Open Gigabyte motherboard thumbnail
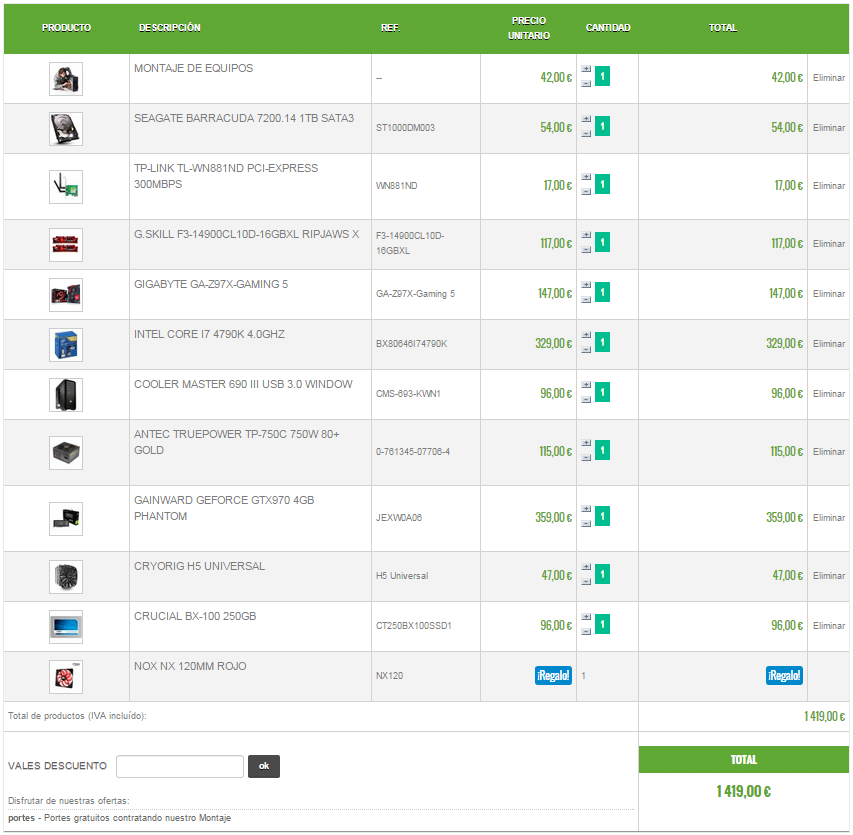The width and height of the screenshot is (853, 835). [x=66, y=295]
